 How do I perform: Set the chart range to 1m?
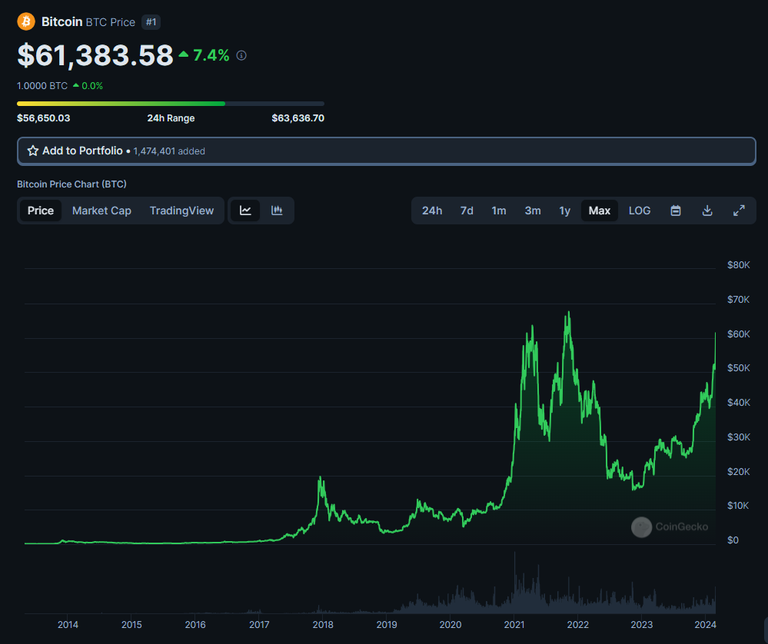[x=499, y=211]
